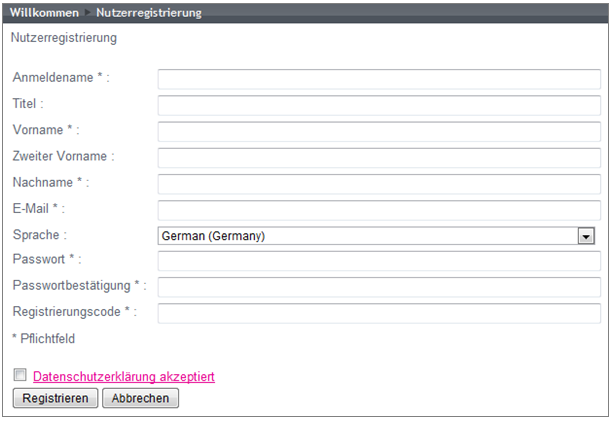This screenshot has height=421, width=613.
Task: Click the German (Germany) language selector
Action: [x=376, y=236]
